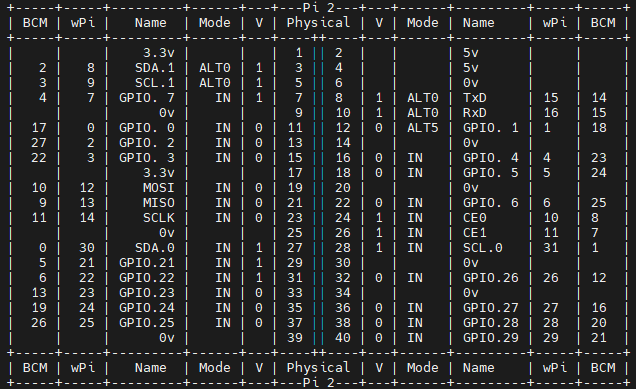The image size is (636, 389).
Task: Click the top-right BCM column header
Action: point(603,23)
